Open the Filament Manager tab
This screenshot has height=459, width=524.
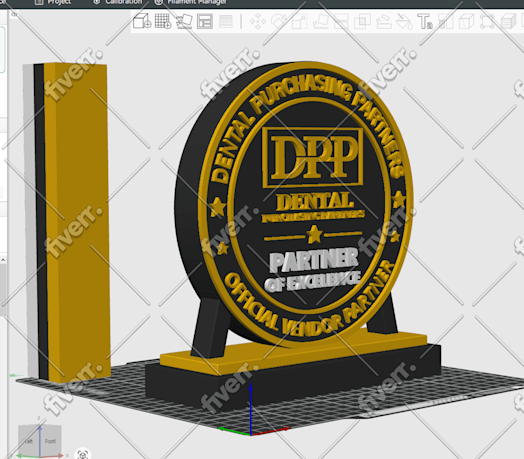[x=191, y=2]
